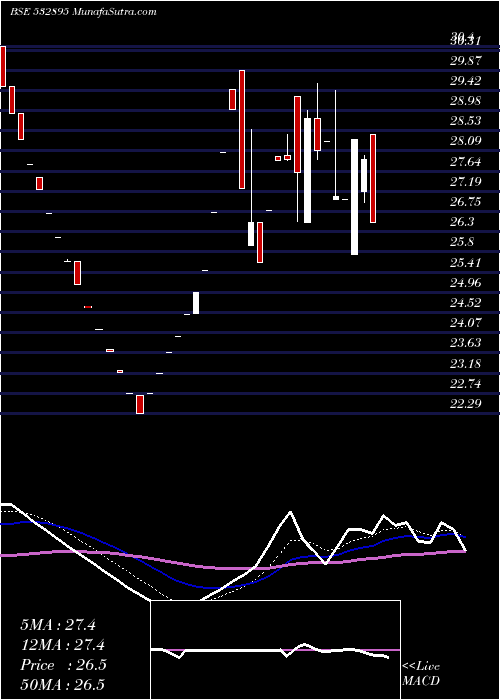Click the lowest red candle near 22.29
500x700 pixels.
pyautogui.click(x=140, y=404)
